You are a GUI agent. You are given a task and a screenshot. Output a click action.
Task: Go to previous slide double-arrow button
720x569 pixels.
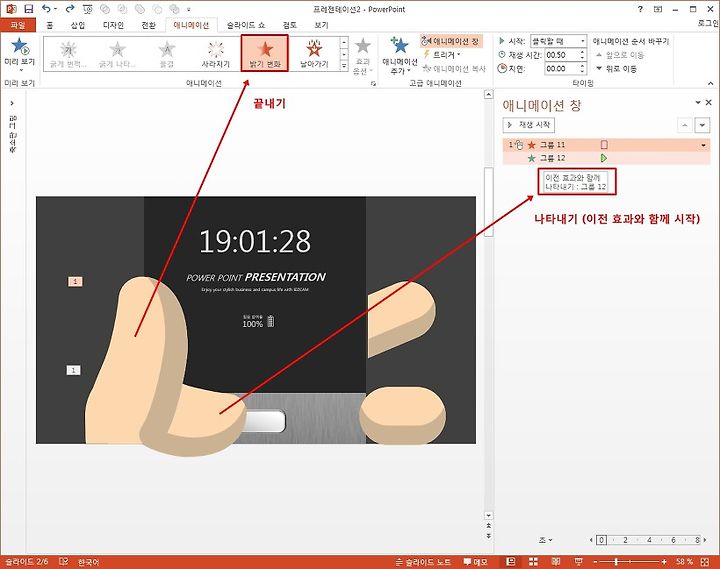[489, 525]
